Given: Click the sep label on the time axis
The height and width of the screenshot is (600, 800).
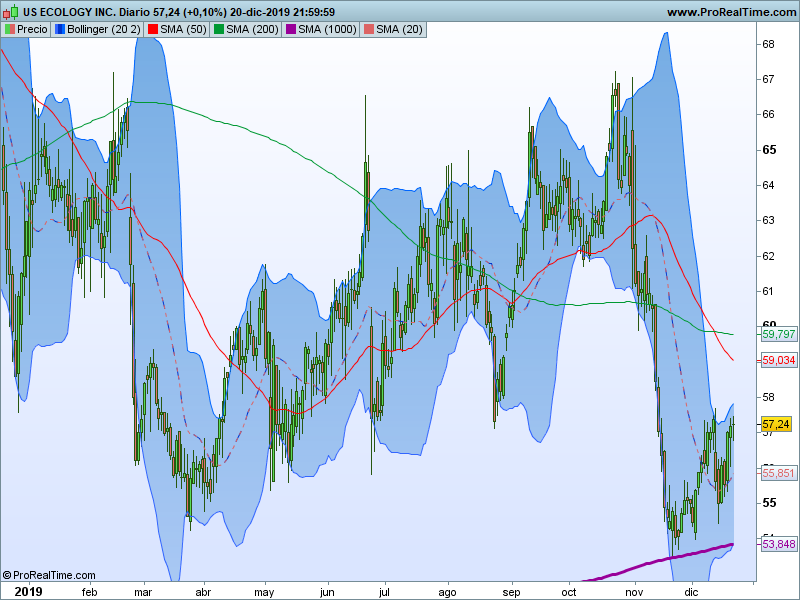Looking at the screenshot, I should [511, 592].
